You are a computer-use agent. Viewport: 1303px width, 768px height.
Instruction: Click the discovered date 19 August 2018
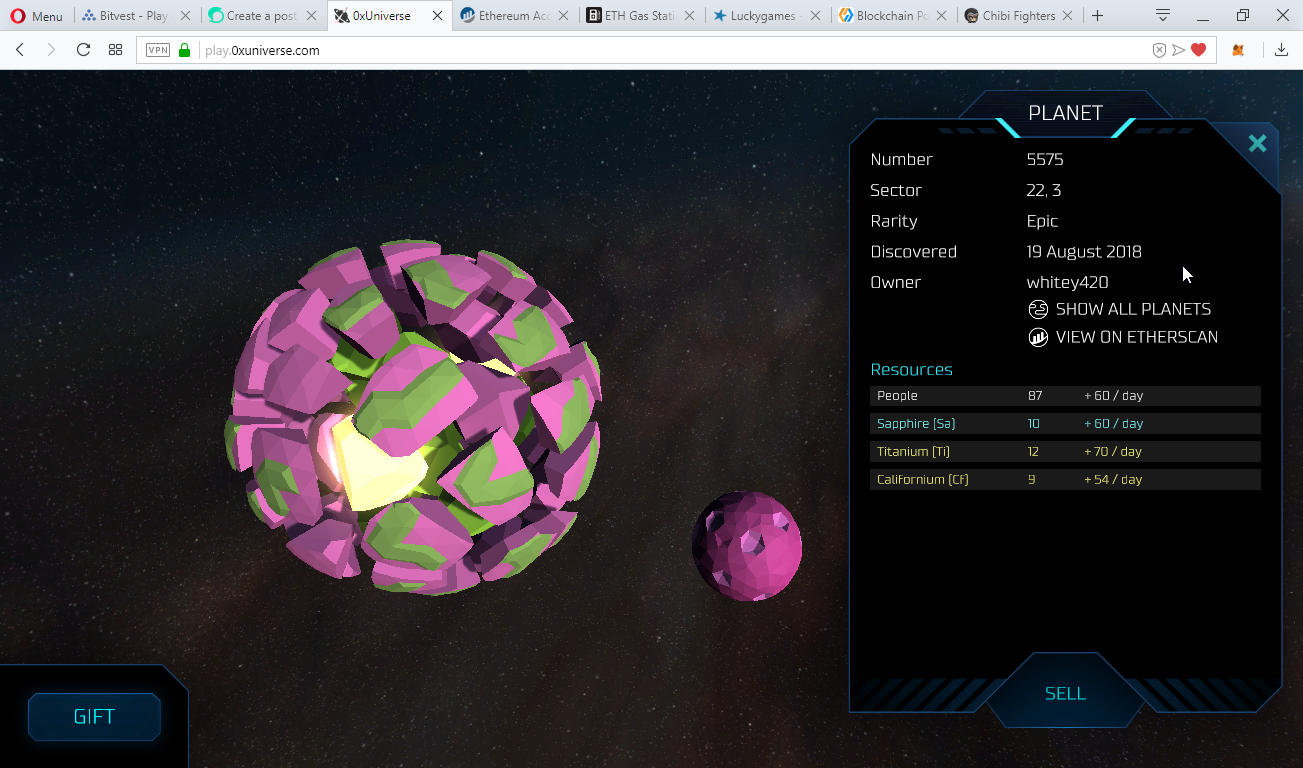1084,252
